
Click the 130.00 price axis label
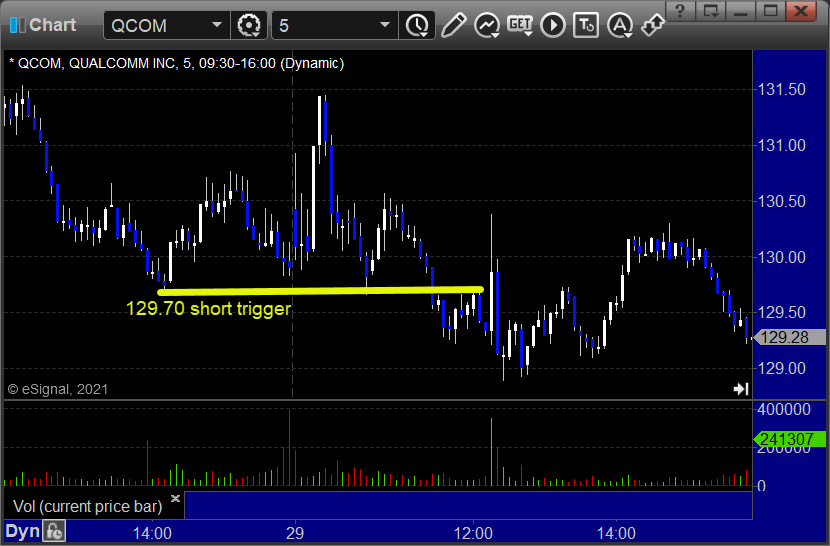pyautogui.click(x=782, y=257)
